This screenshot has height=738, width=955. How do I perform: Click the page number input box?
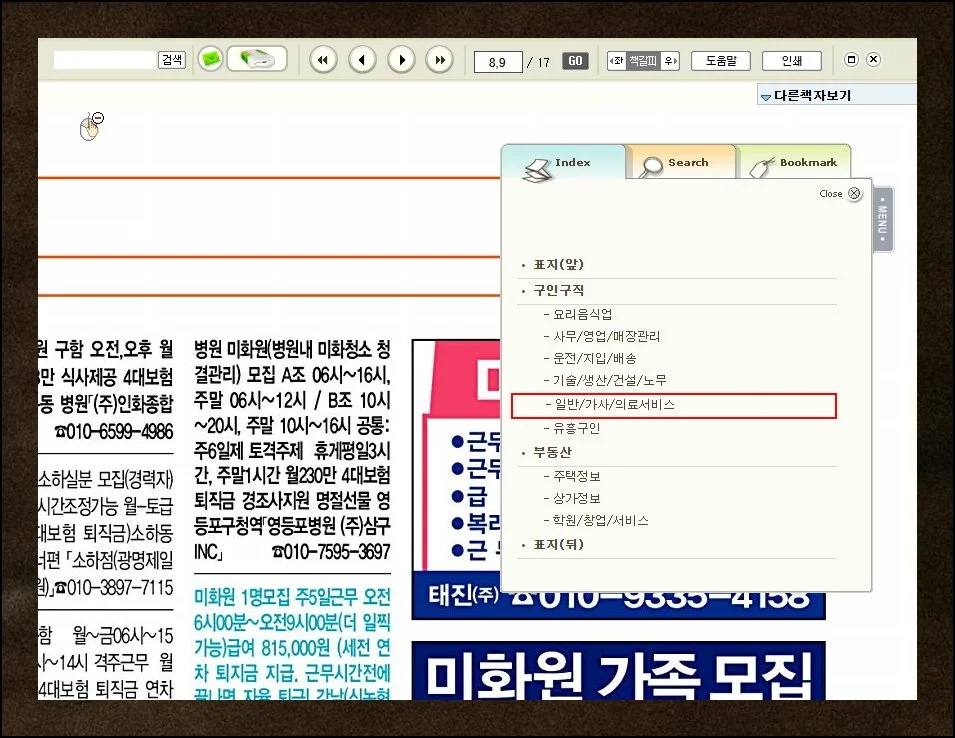point(498,62)
